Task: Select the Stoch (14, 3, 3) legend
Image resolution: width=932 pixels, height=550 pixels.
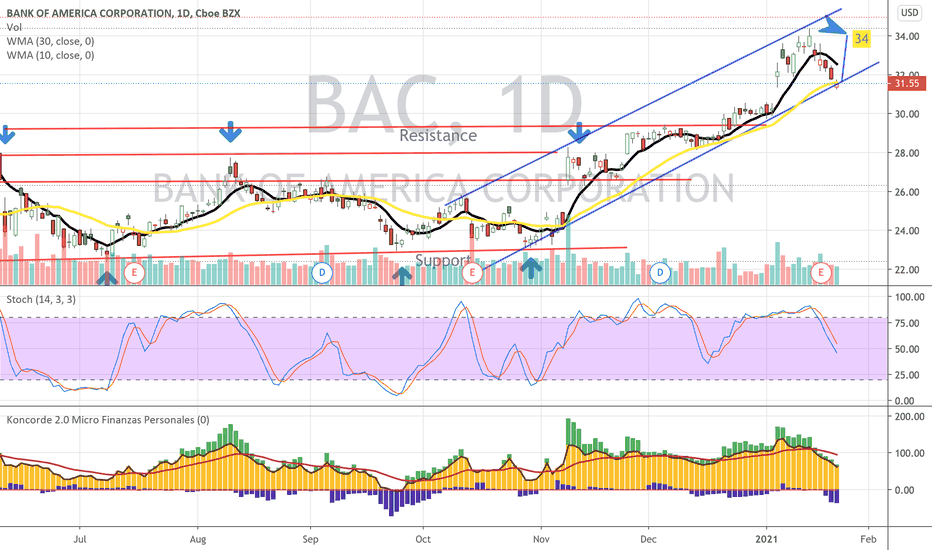Action: click(41, 299)
